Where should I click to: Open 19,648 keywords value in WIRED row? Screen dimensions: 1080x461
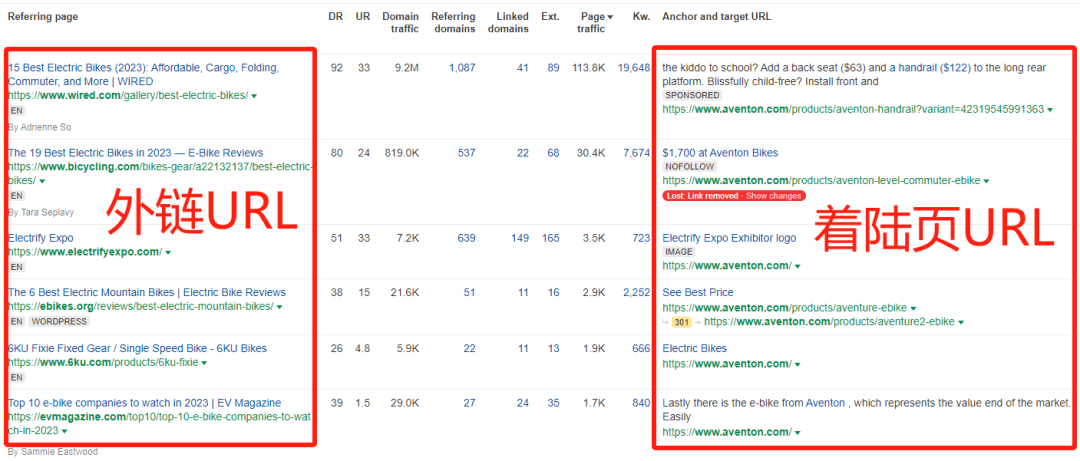coord(634,68)
